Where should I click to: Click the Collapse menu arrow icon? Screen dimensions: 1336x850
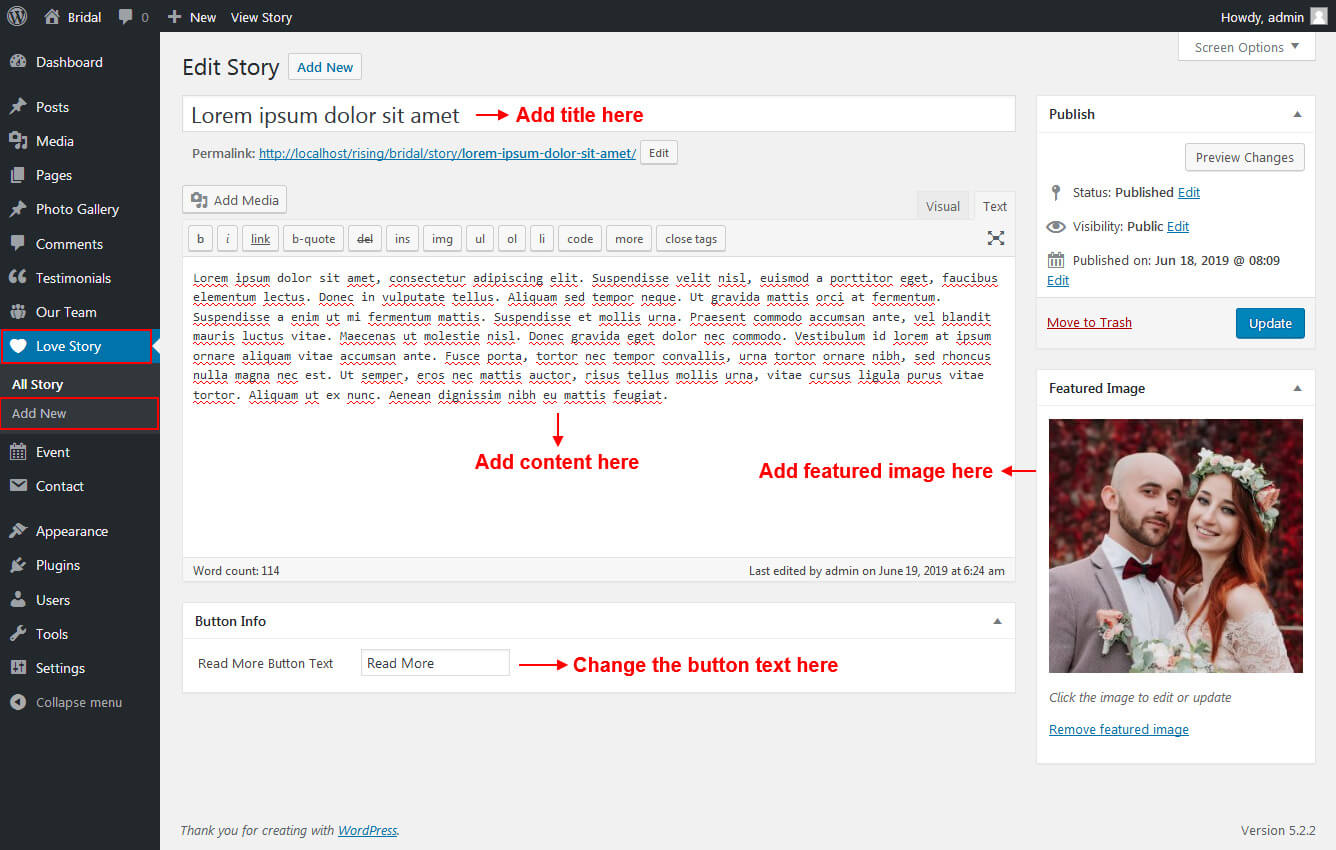click(18, 702)
